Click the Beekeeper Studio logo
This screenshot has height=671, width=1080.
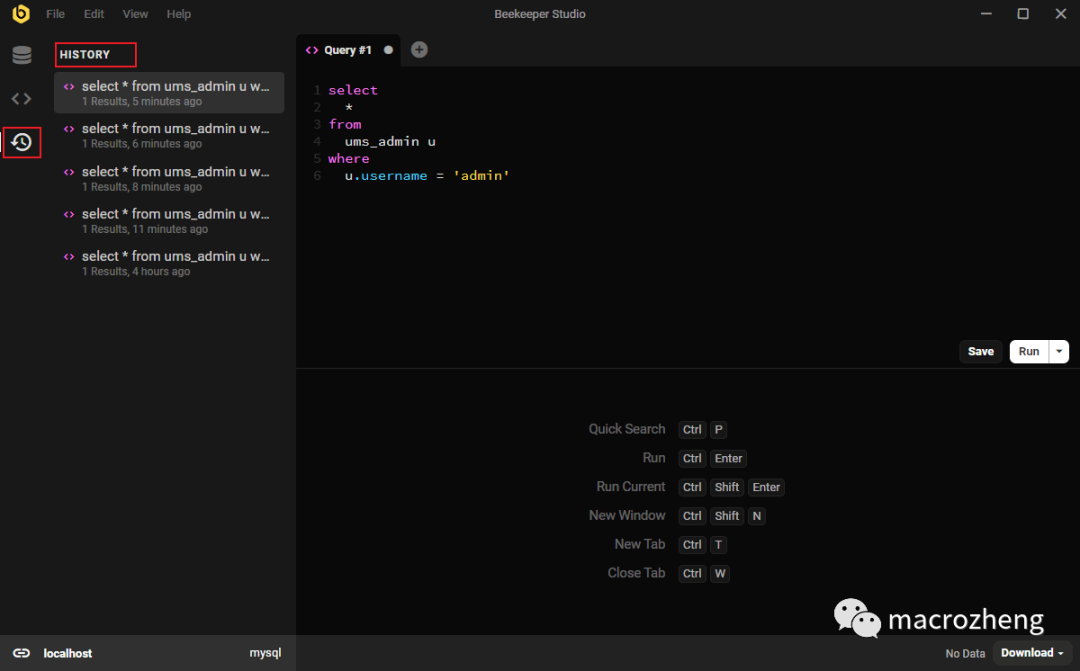(x=21, y=14)
